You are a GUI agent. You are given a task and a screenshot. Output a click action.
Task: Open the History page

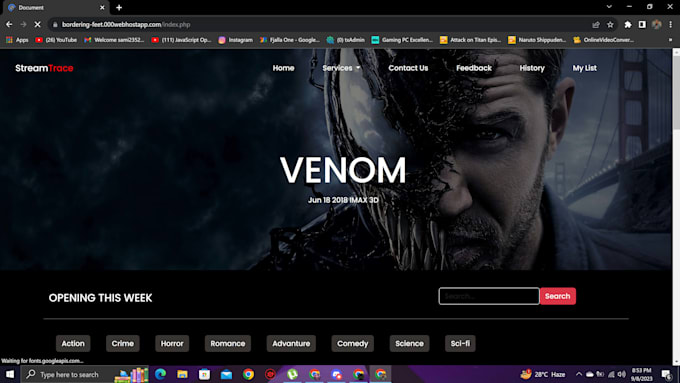pos(532,68)
